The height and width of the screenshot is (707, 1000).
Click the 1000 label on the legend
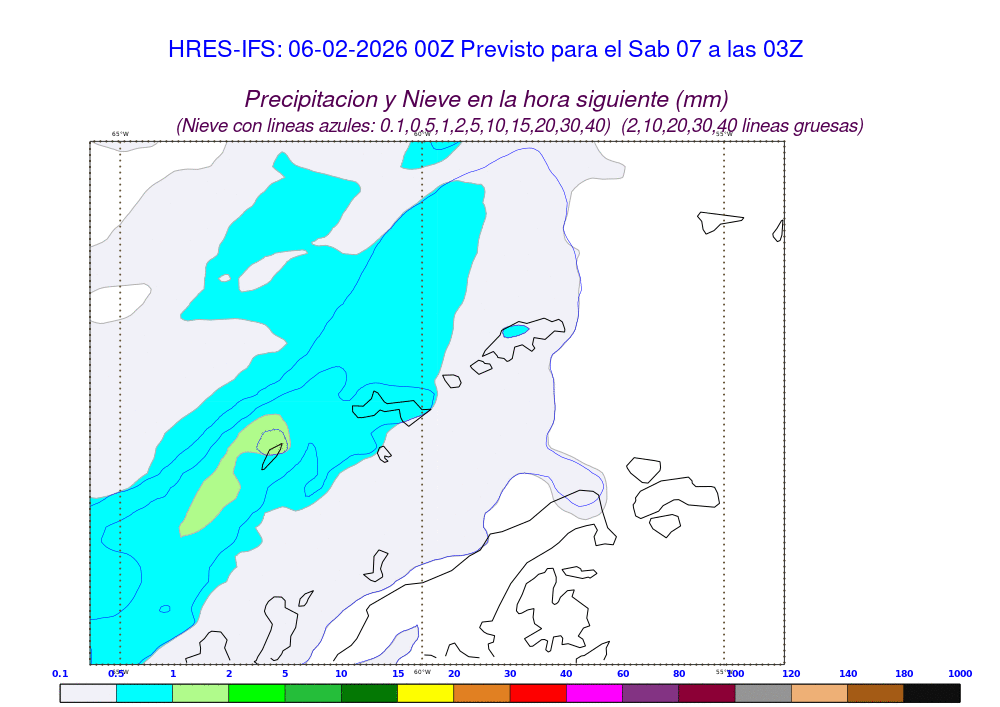tap(959, 674)
